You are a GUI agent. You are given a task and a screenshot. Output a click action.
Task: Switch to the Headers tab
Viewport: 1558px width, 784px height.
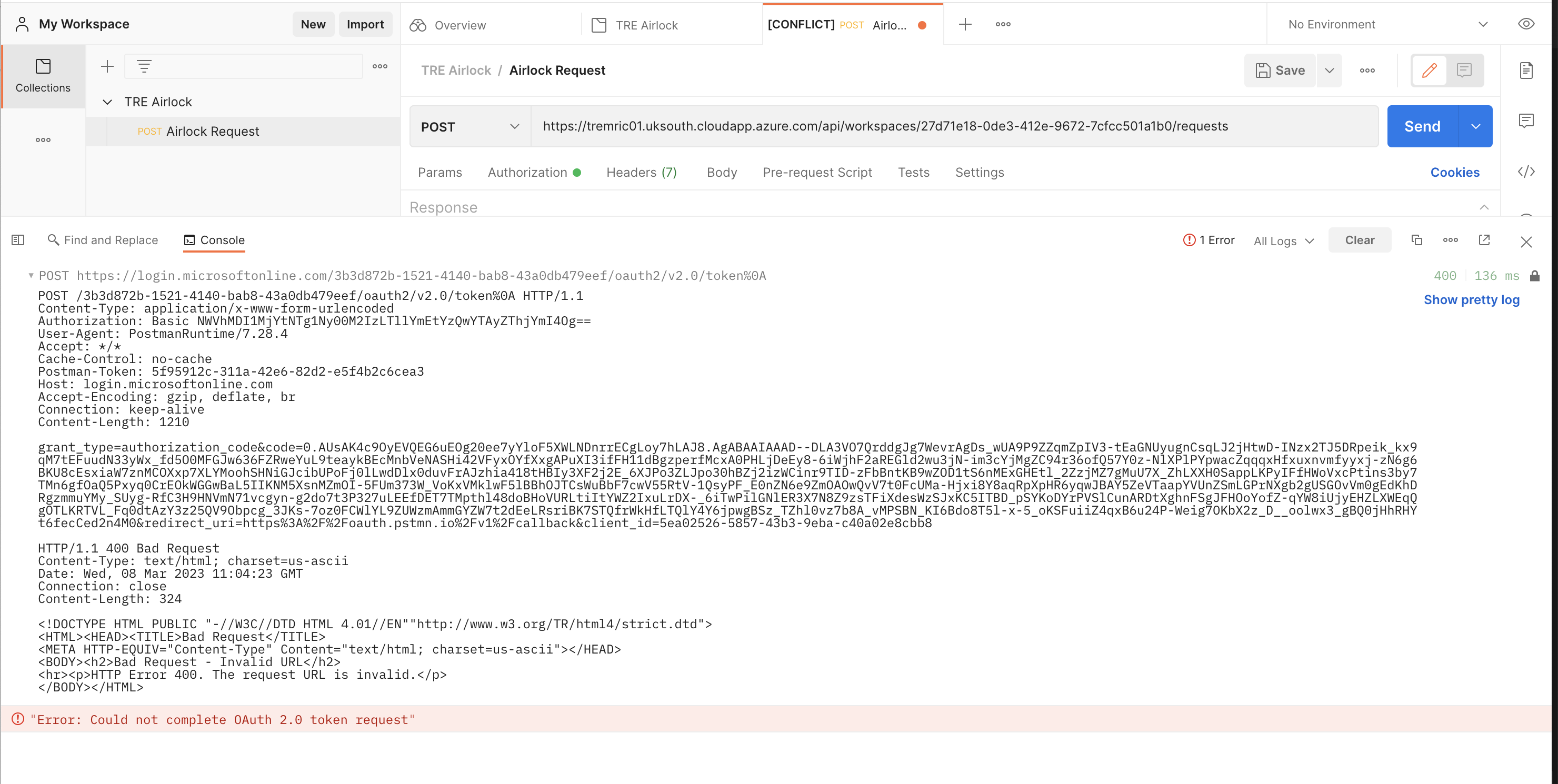pyautogui.click(x=641, y=172)
